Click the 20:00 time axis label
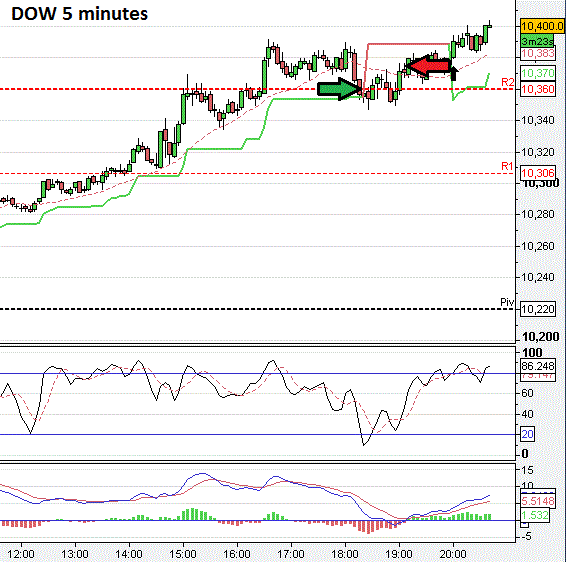The width and height of the screenshot is (566, 562). (453, 554)
